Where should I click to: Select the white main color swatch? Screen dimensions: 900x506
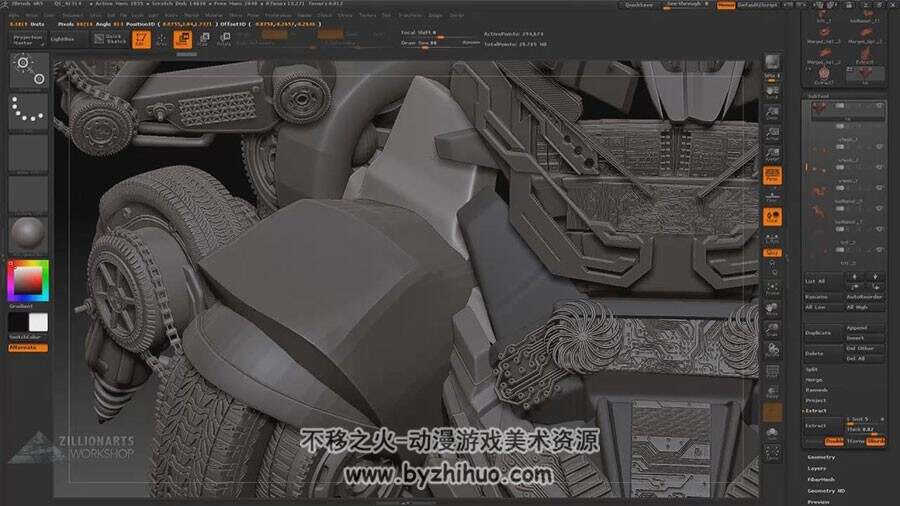point(38,322)
